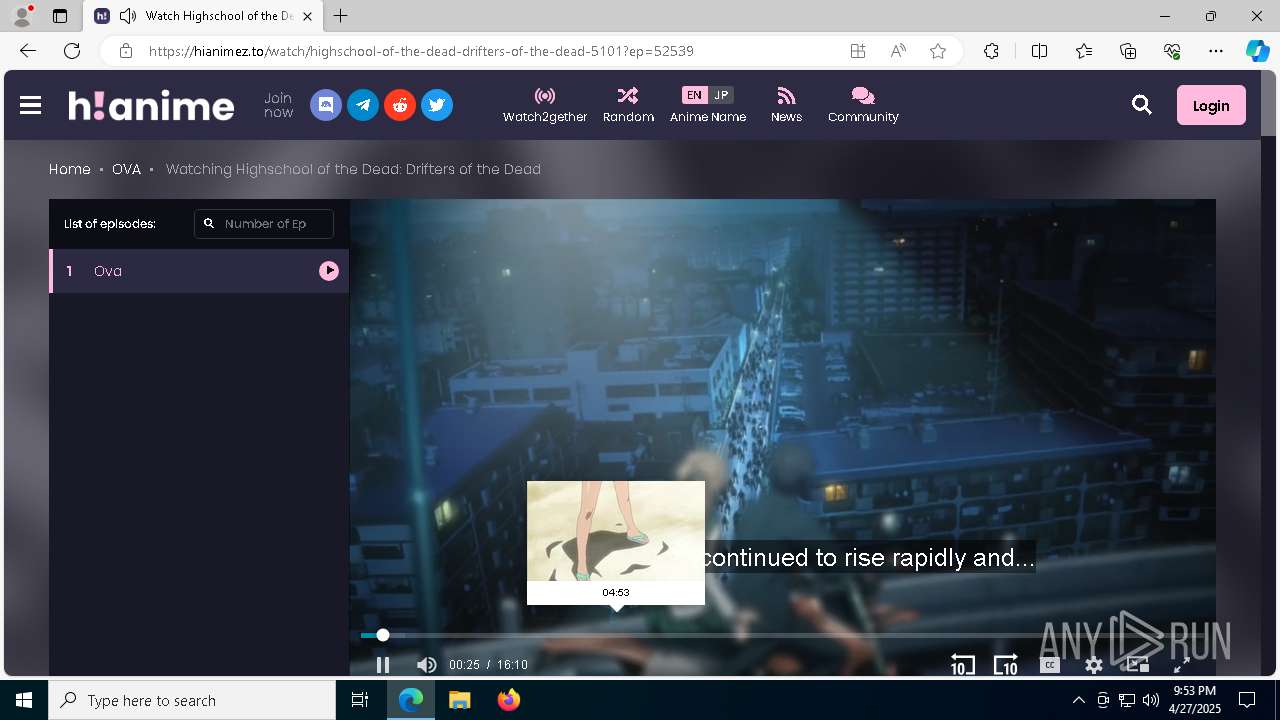Open Edge profile icon
1280x720 pixels.
pyautogui.click(x=22, y=16)
